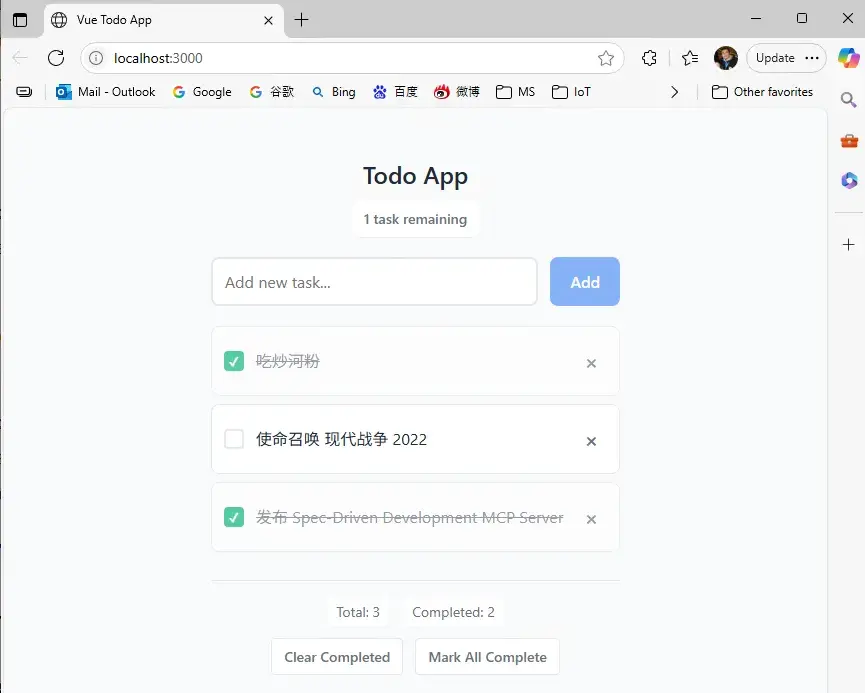The image size is (865, 693).
Task: Open more options beside the Update button
Action: (x=812, y=58)
